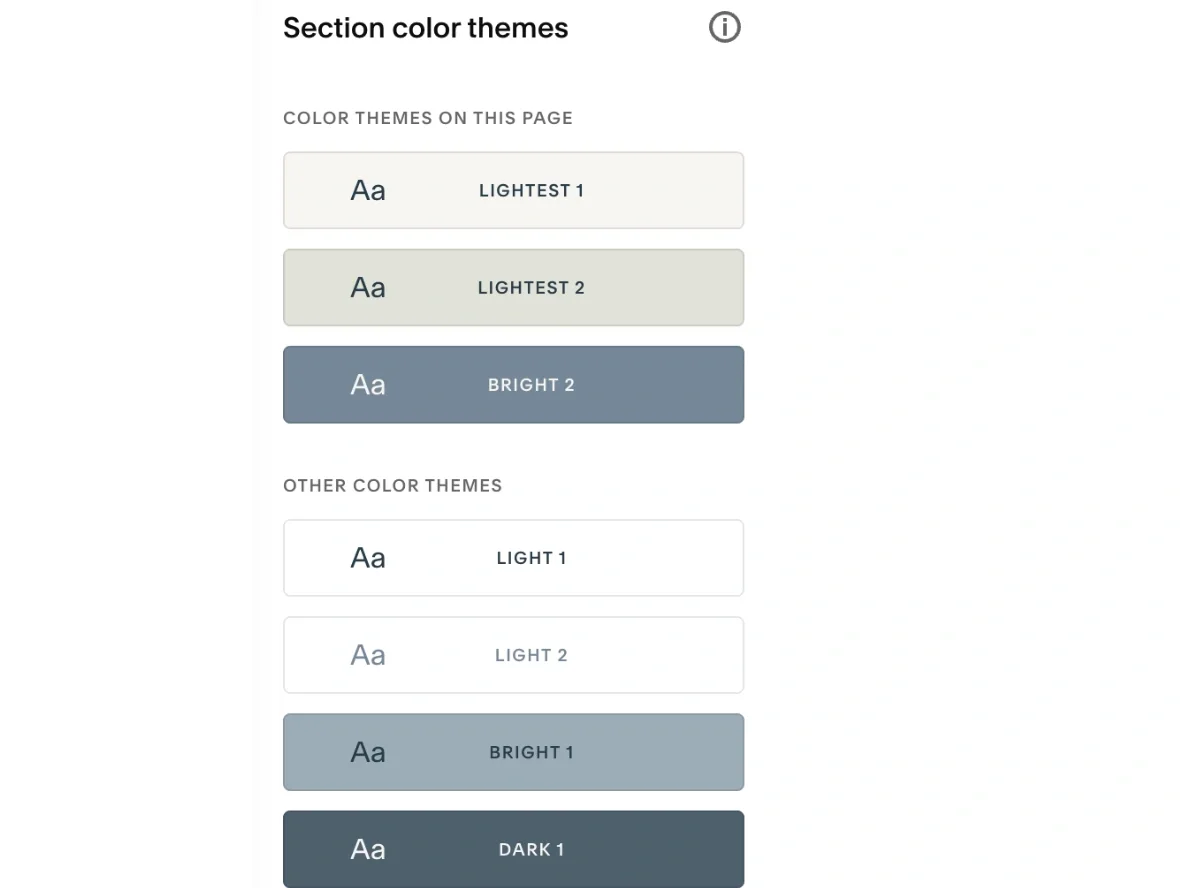The width and height of the screenshot is (1184, 888).
Task: Choose the Dark 1 color theme
Action: [513, 849]
